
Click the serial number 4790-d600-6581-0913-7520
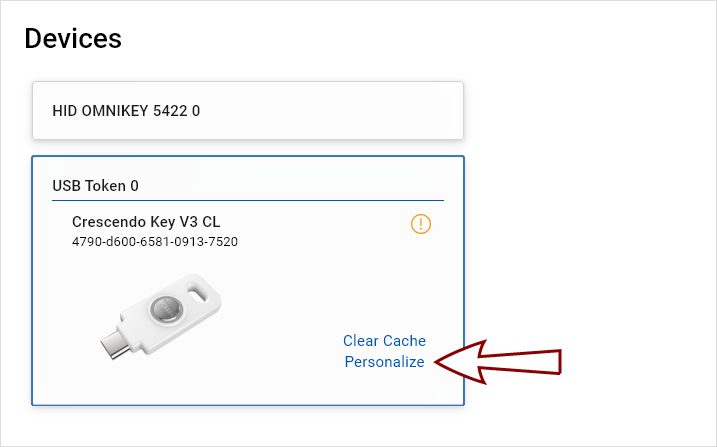155,241
